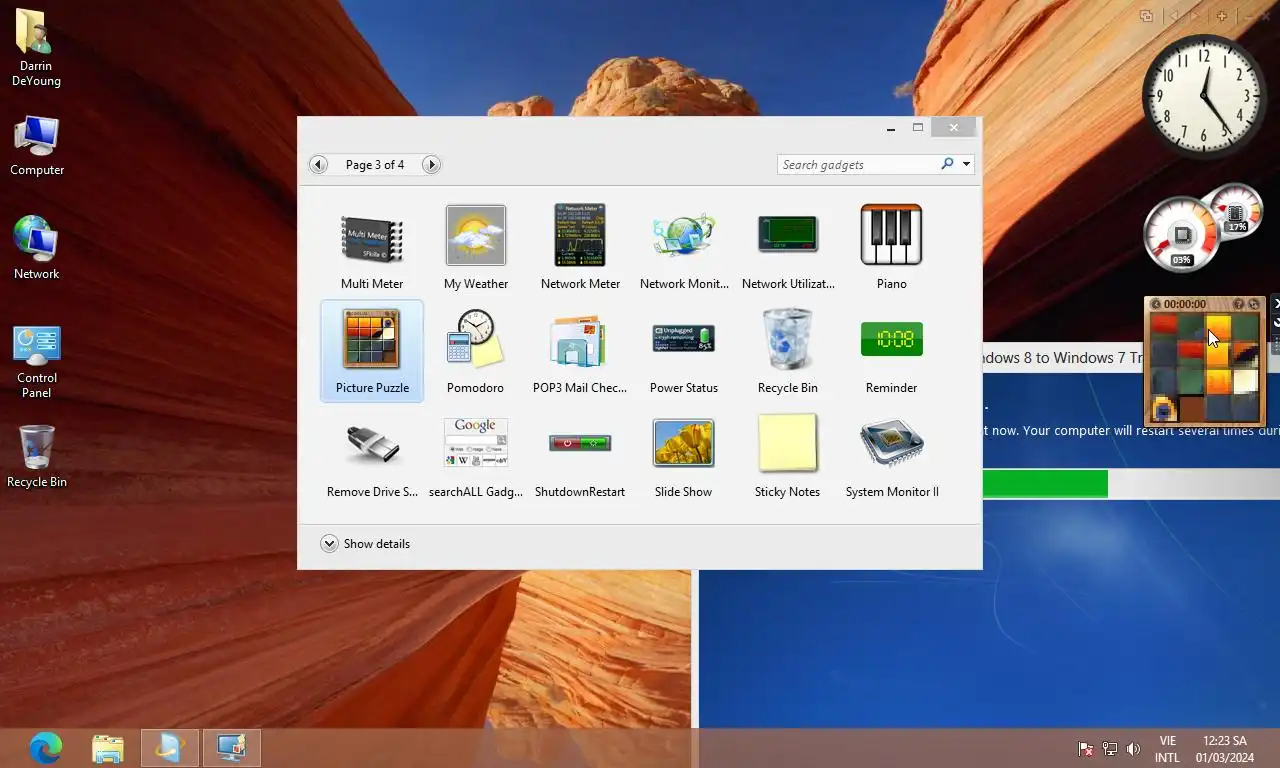Select the Piano gadget icon

[x=891, y=235]
